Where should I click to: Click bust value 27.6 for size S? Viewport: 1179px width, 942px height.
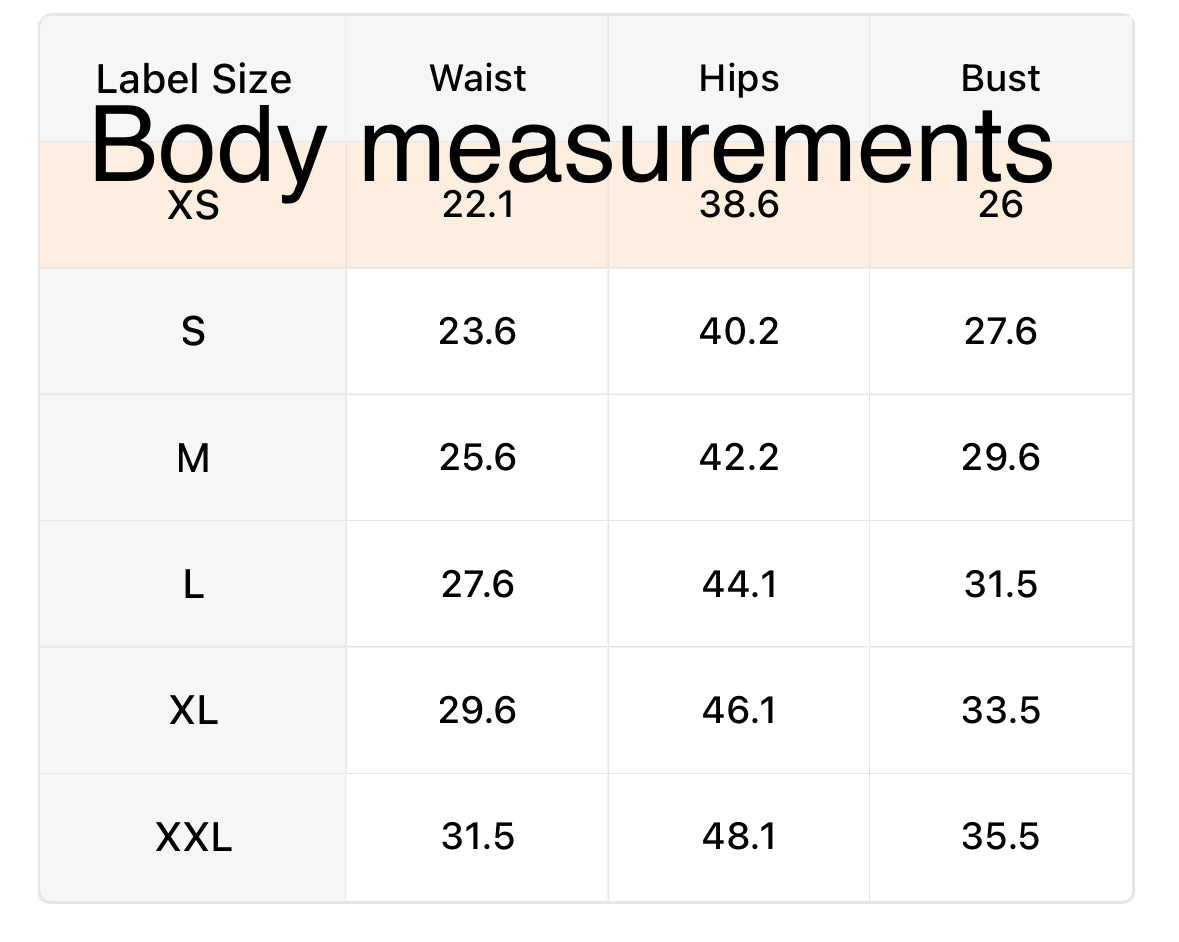(x=1000, y=331)
